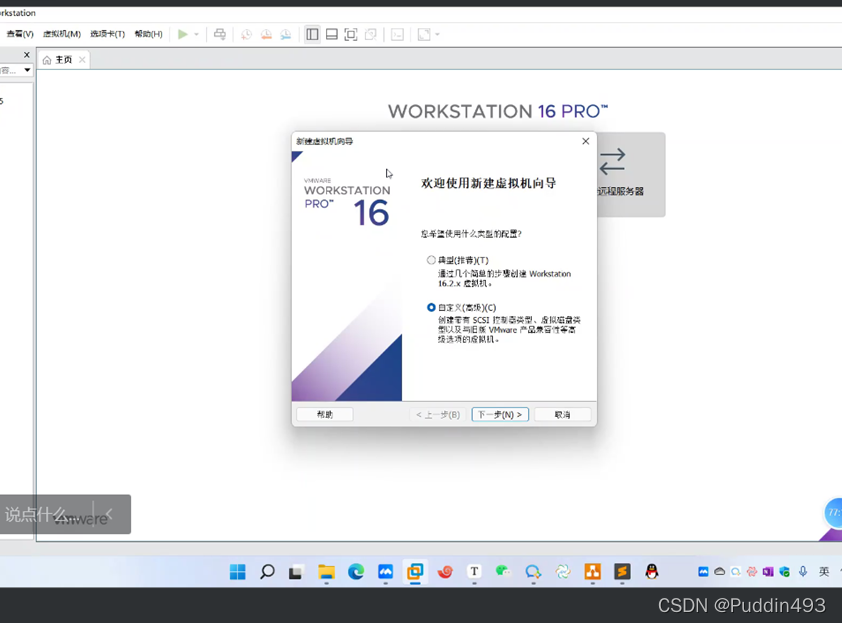Toggle the thumbnail bar view icon
This screenshot has width=842, height=623.
tap(332, 34)
